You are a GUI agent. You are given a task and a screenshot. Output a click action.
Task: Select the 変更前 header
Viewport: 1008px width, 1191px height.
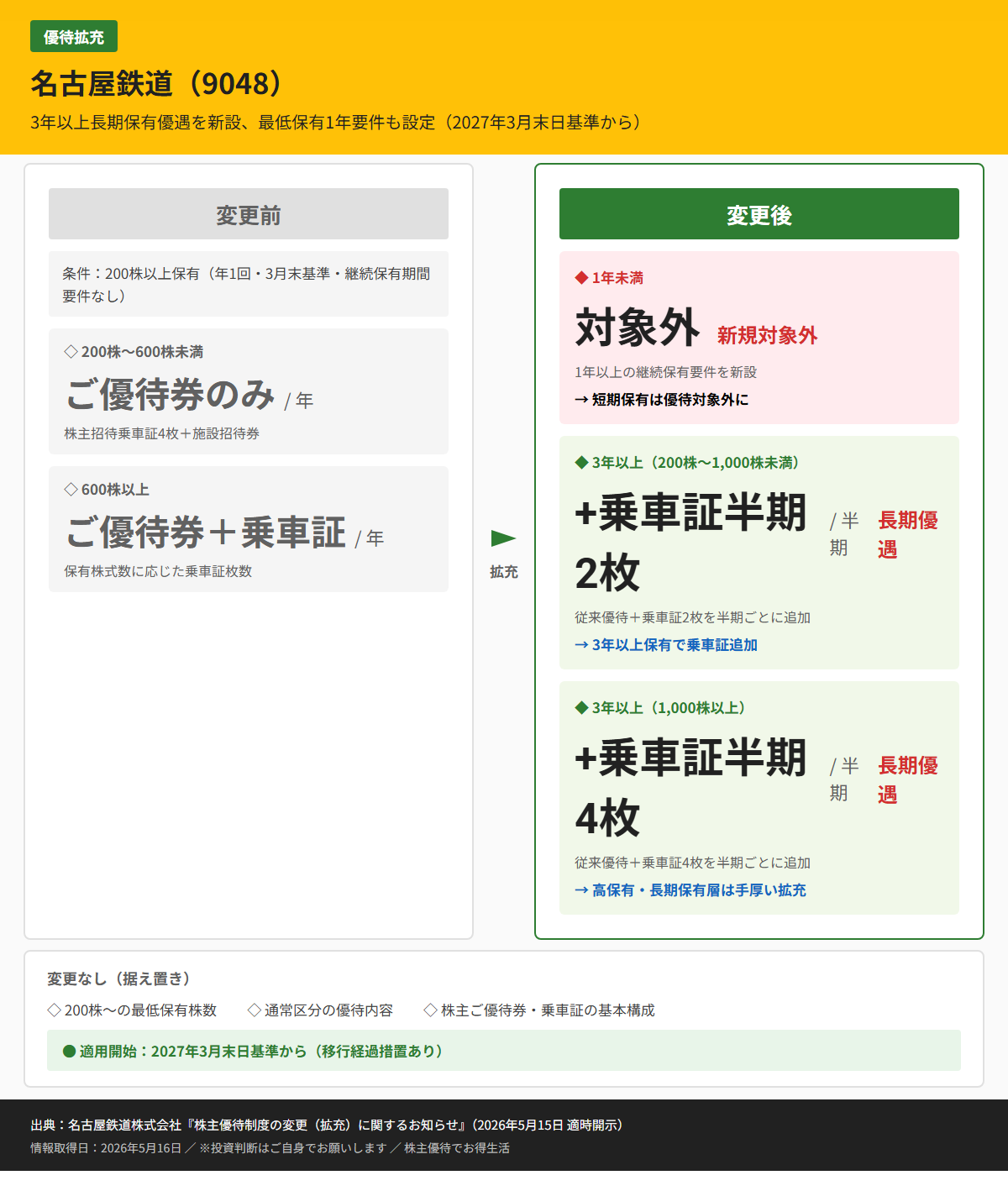coord(249,214)
